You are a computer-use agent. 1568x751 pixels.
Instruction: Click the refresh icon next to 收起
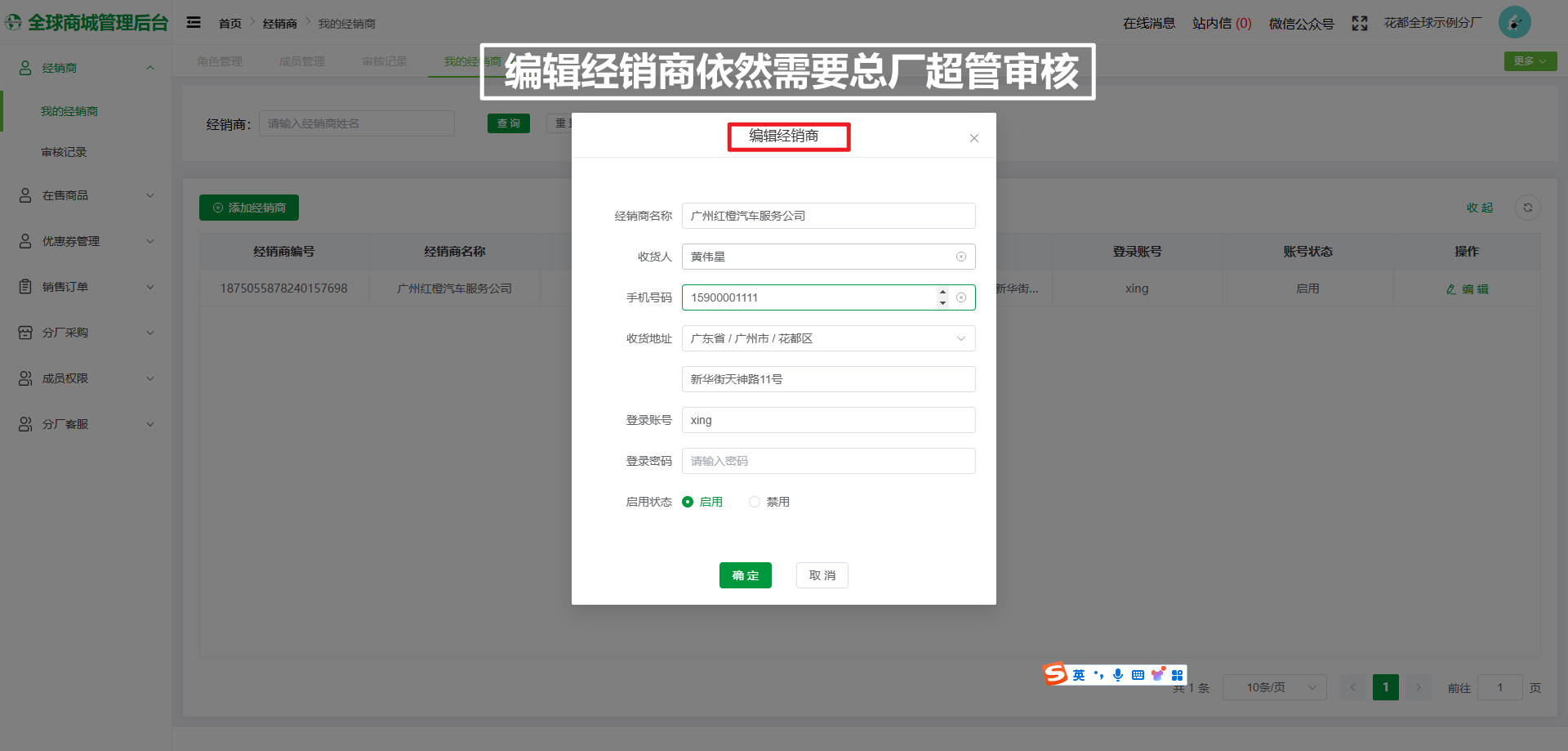pyautogui.click(x=1528, y=208)
